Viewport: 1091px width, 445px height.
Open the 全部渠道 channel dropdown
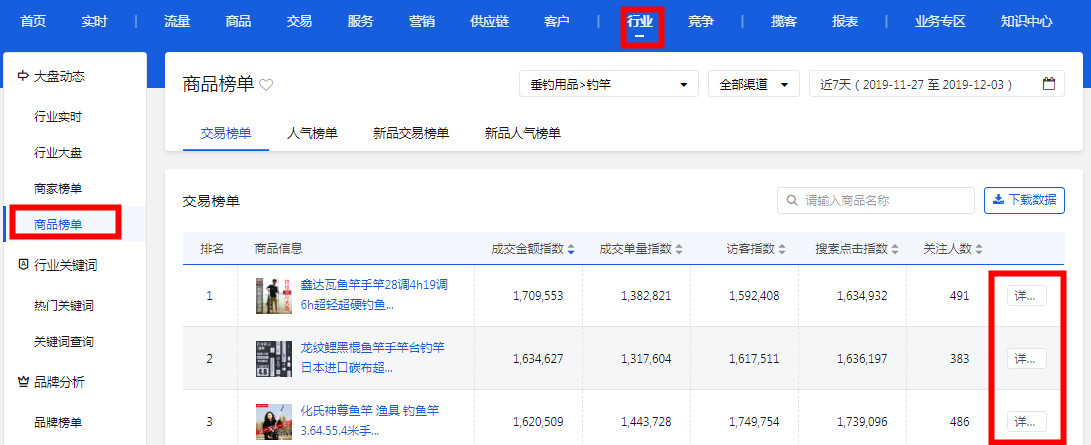753,85
